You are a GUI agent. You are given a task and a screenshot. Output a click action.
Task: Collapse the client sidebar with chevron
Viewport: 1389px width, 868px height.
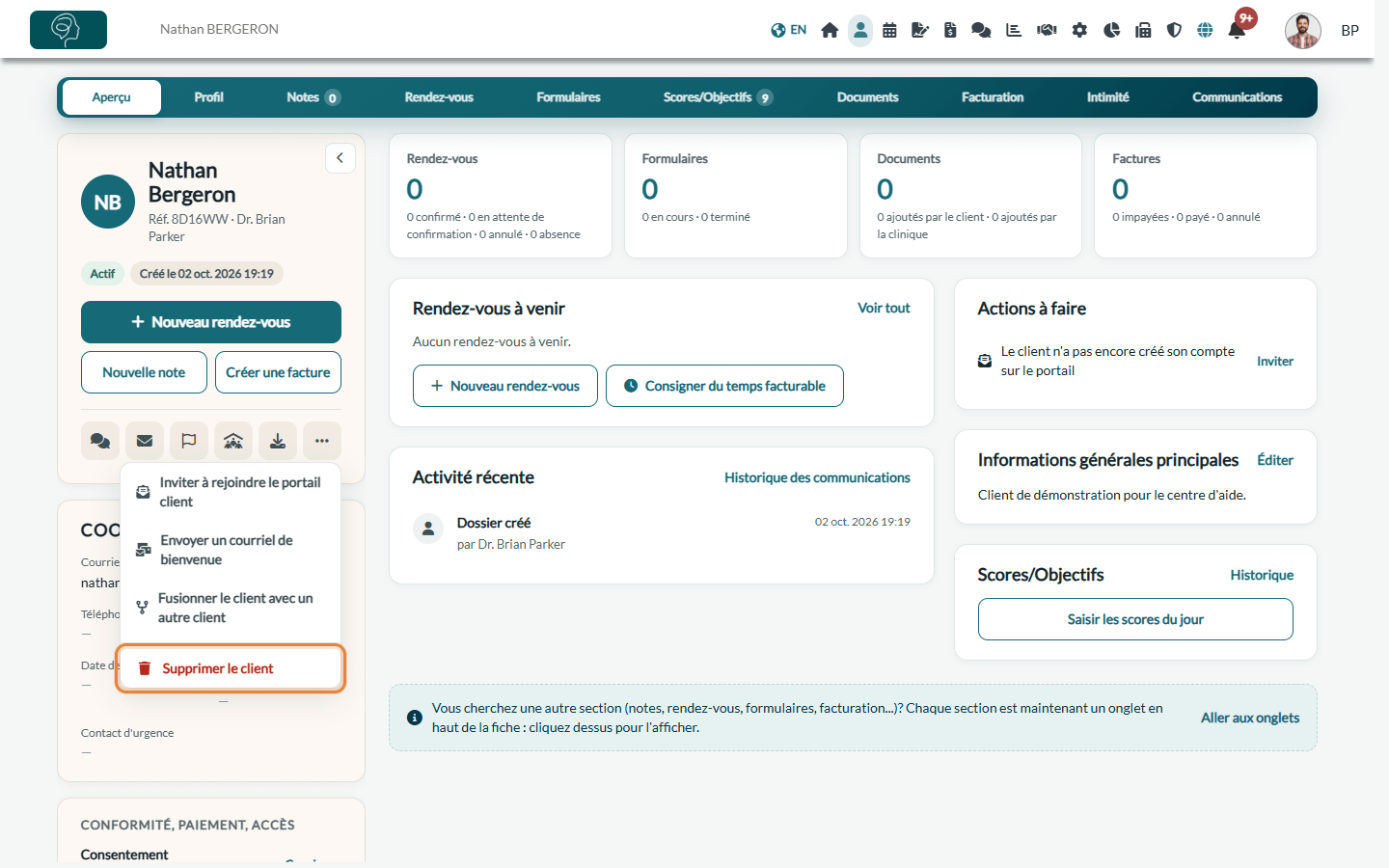pyautogui.click(x=340, y=158)
